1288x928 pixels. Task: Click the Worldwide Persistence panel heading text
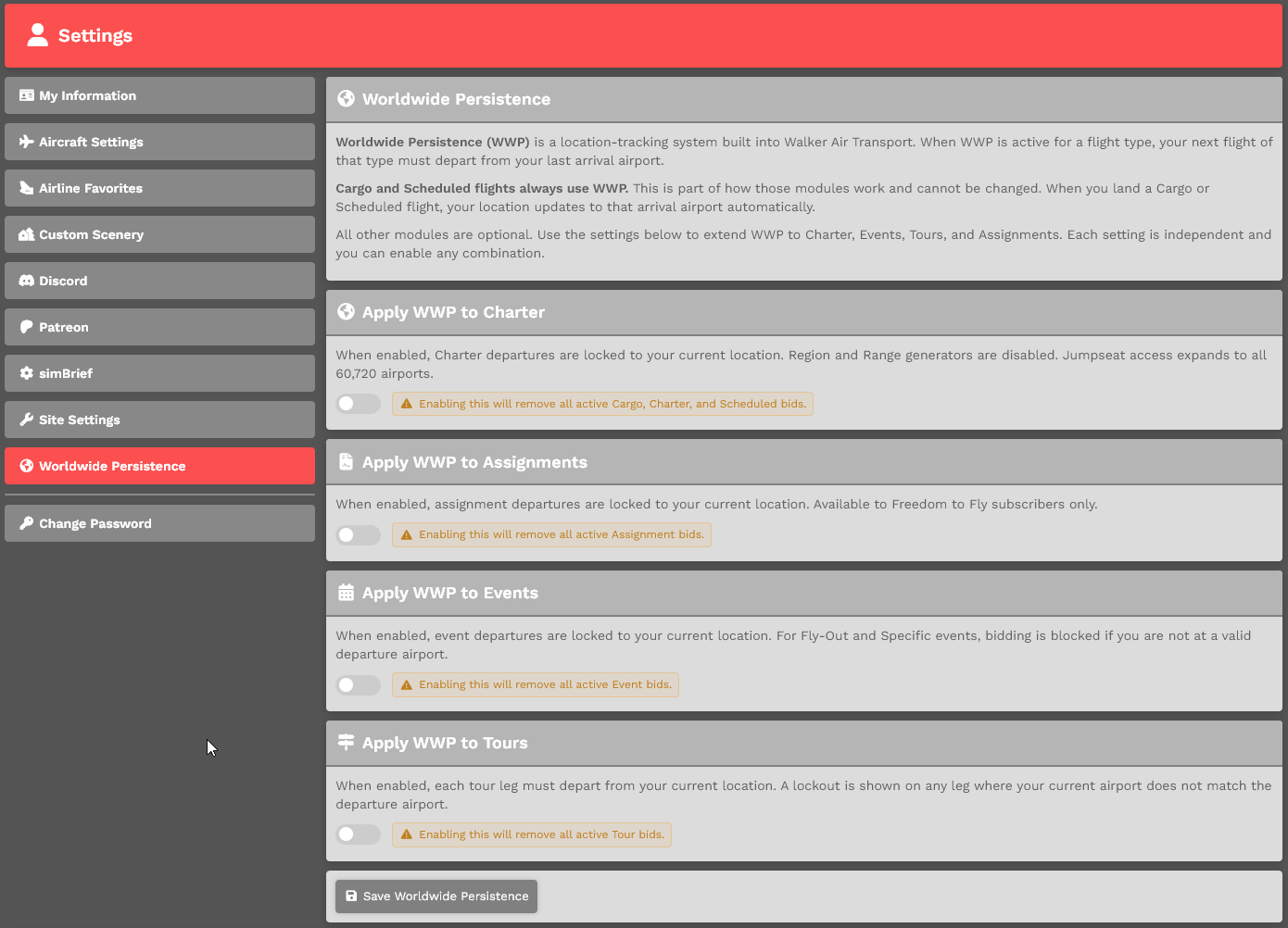tap(456, 99)
